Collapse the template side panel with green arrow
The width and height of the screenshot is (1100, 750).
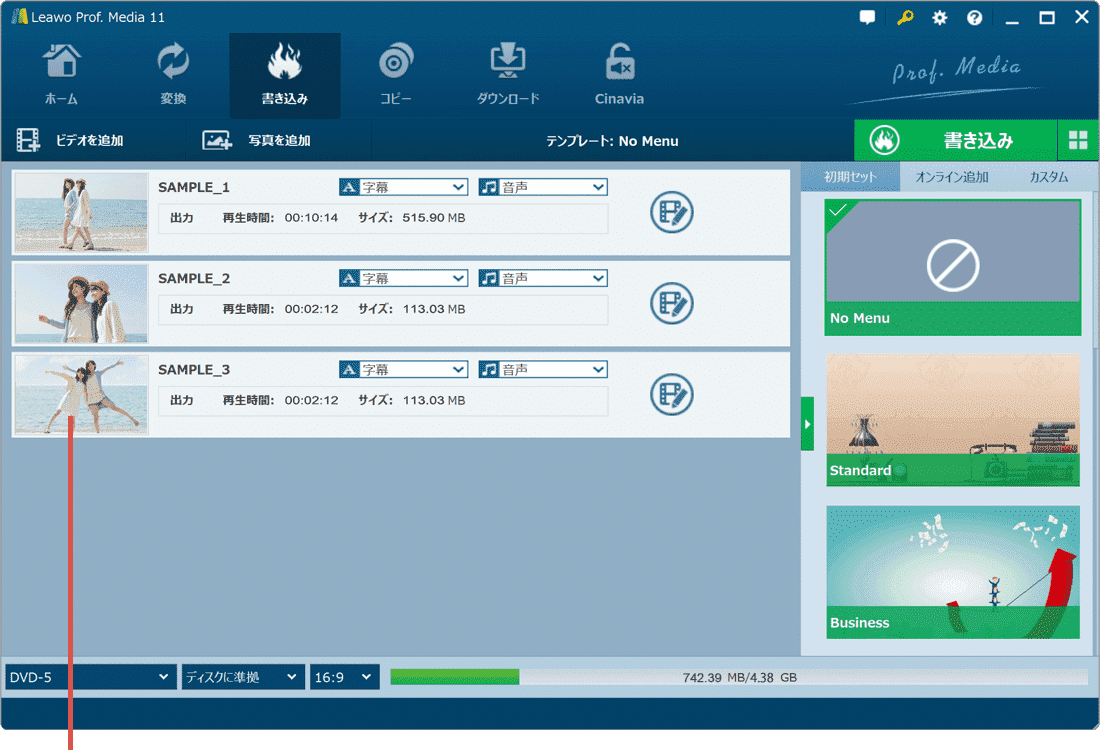(808, 423)
